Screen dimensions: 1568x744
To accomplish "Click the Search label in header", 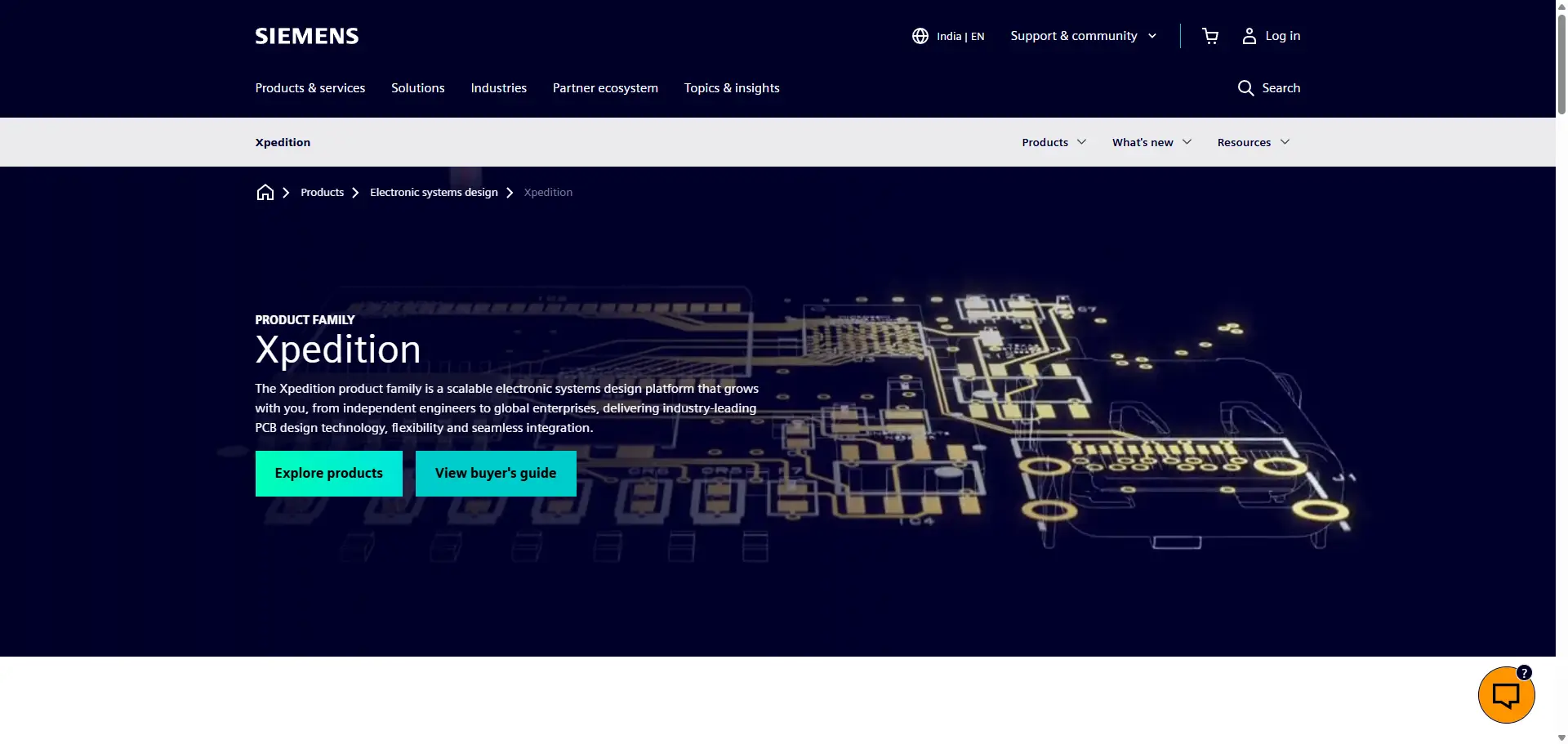I will point(1281,88).
